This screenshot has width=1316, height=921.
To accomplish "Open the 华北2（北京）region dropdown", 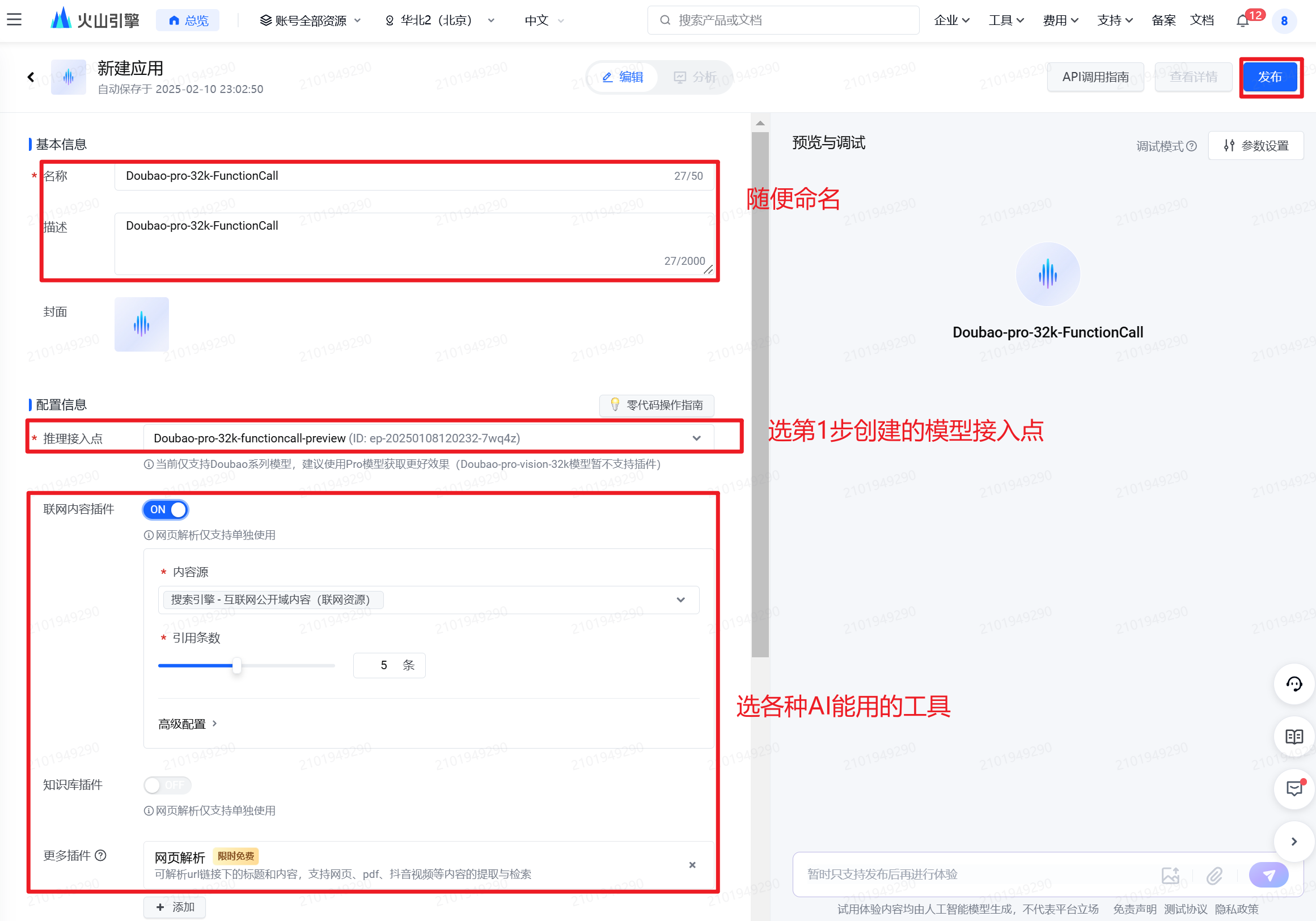I will [x=439, y=20].
